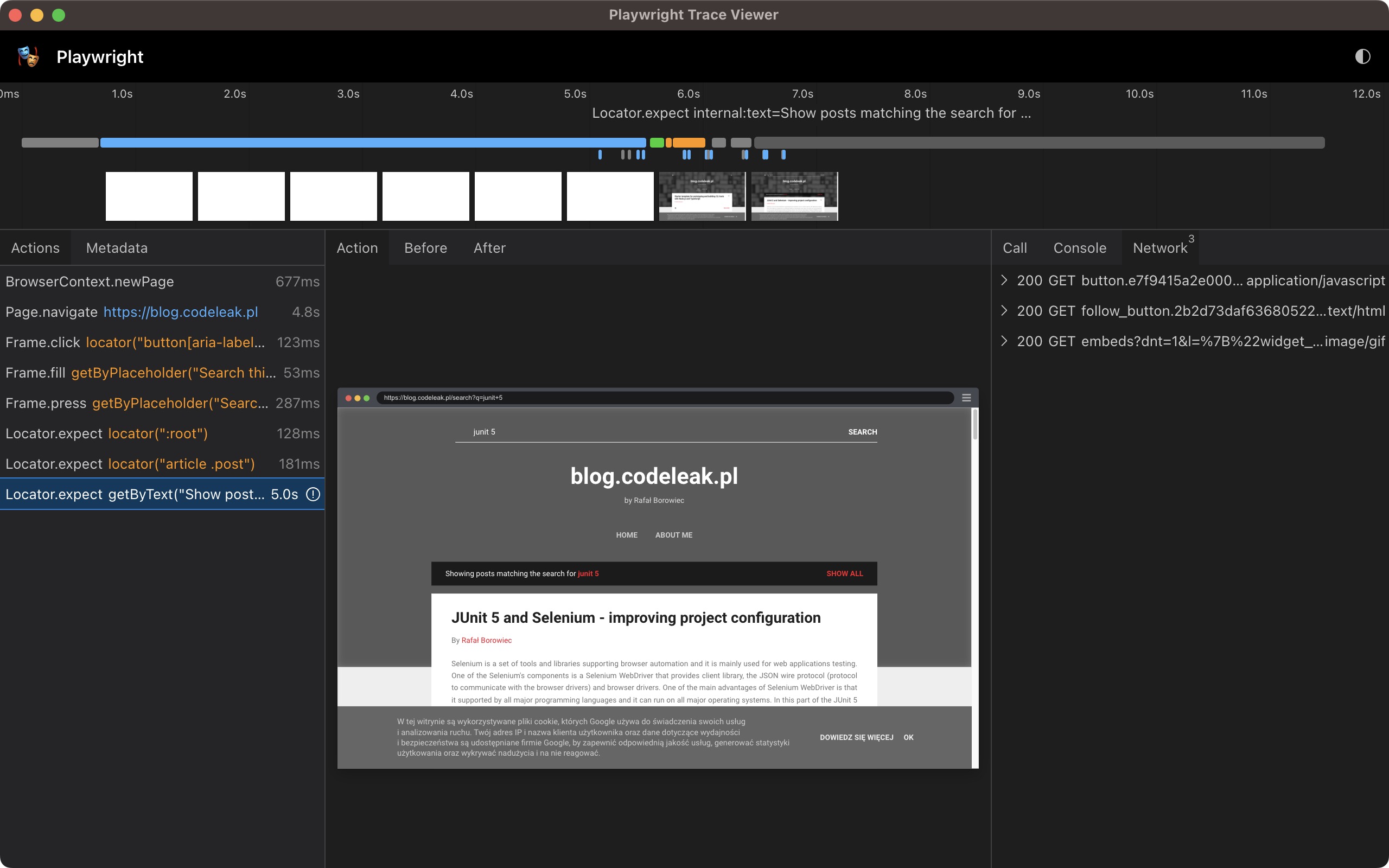Click the Playwright masks logo
The image size is (1389, 868).
(28, 56)
